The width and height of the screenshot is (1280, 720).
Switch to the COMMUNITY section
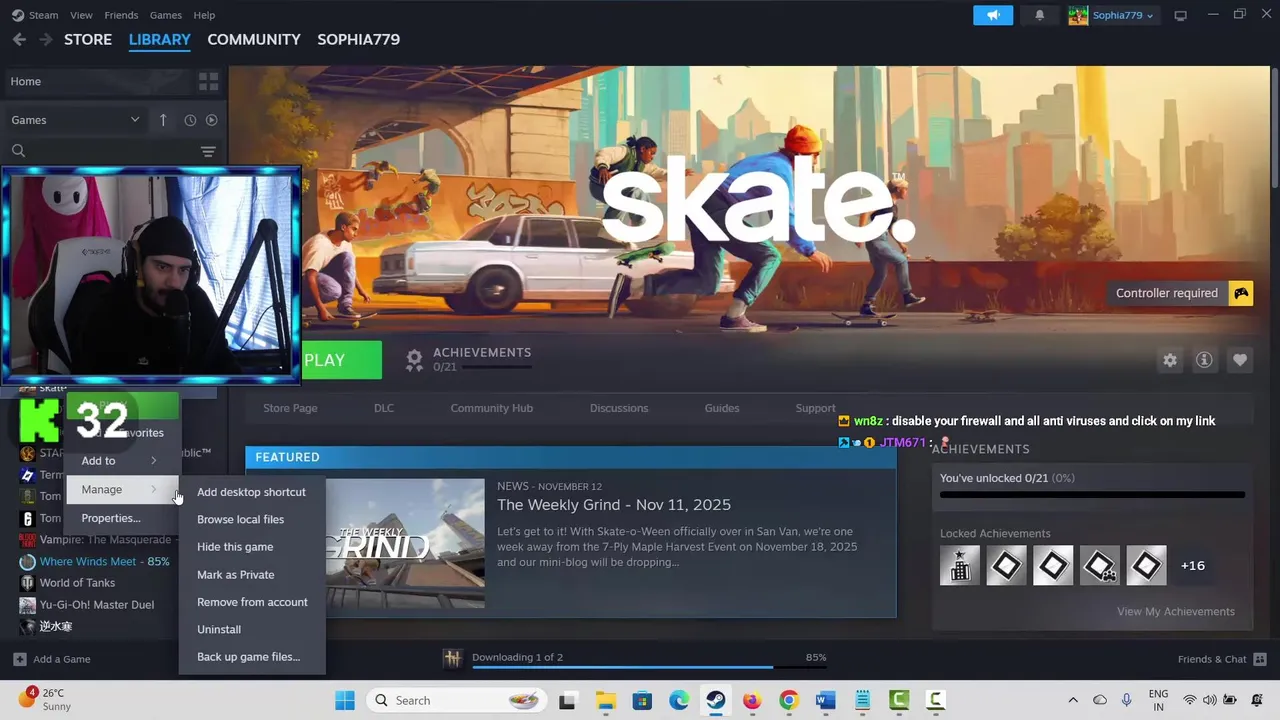pos(254,40)
